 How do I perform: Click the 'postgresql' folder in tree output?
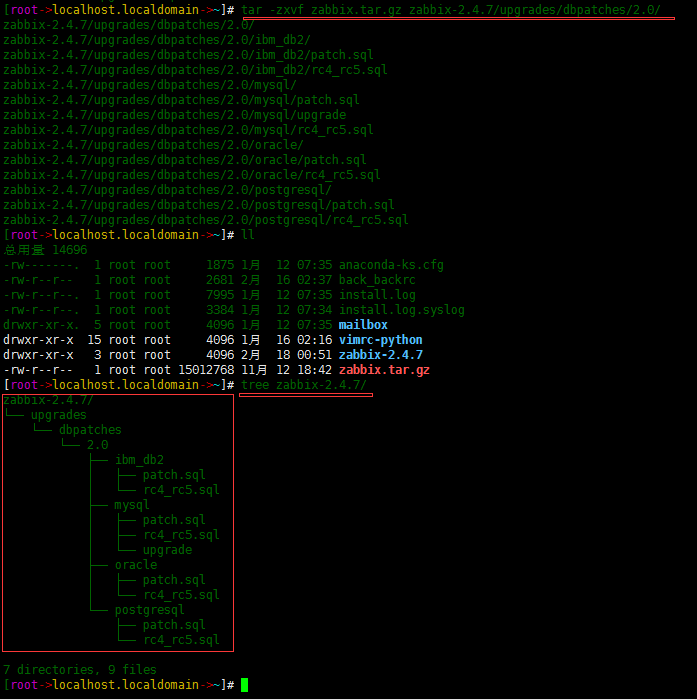[x=150, y=610]
